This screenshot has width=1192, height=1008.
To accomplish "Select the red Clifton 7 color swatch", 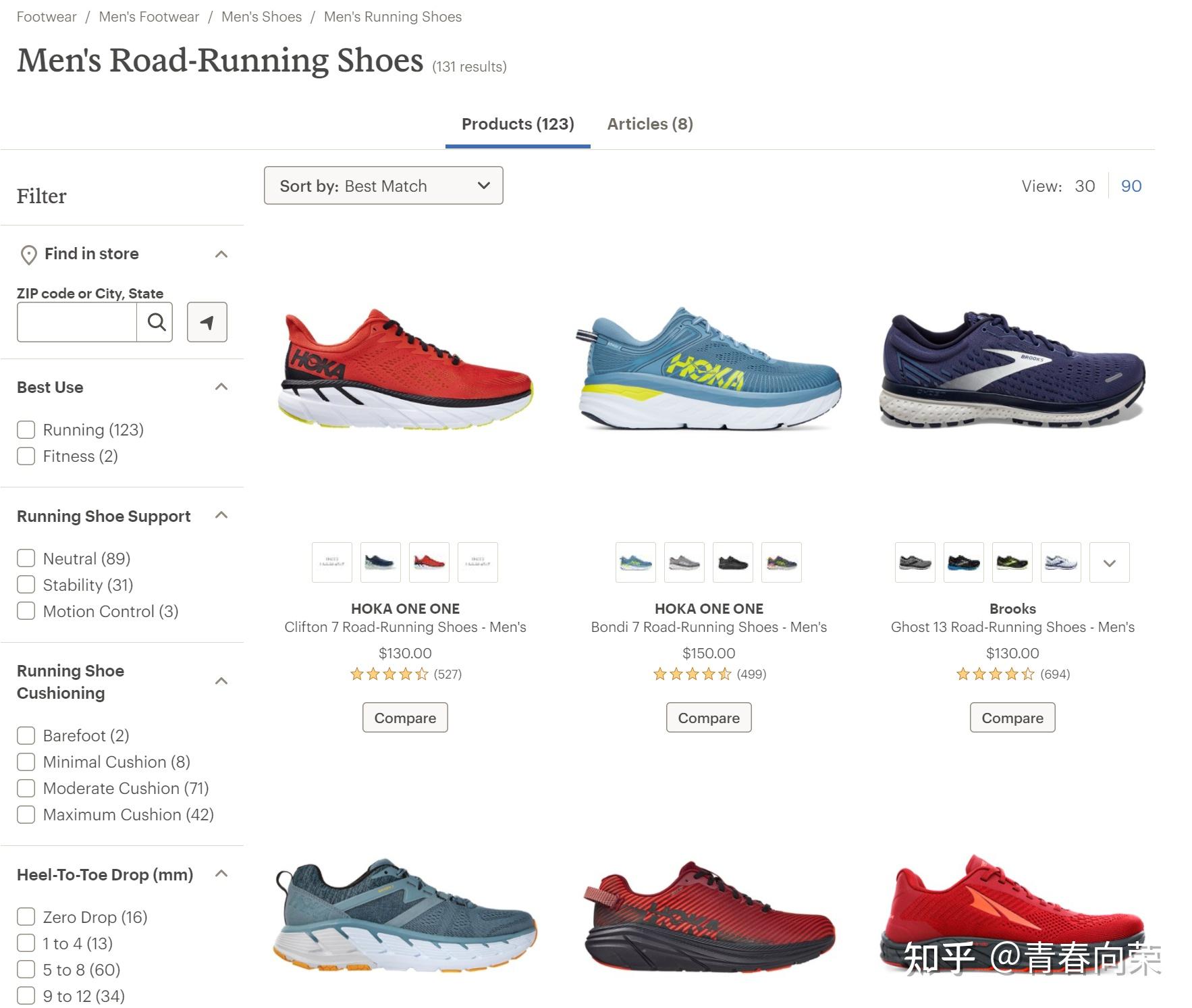I will [x=429, y=562].
